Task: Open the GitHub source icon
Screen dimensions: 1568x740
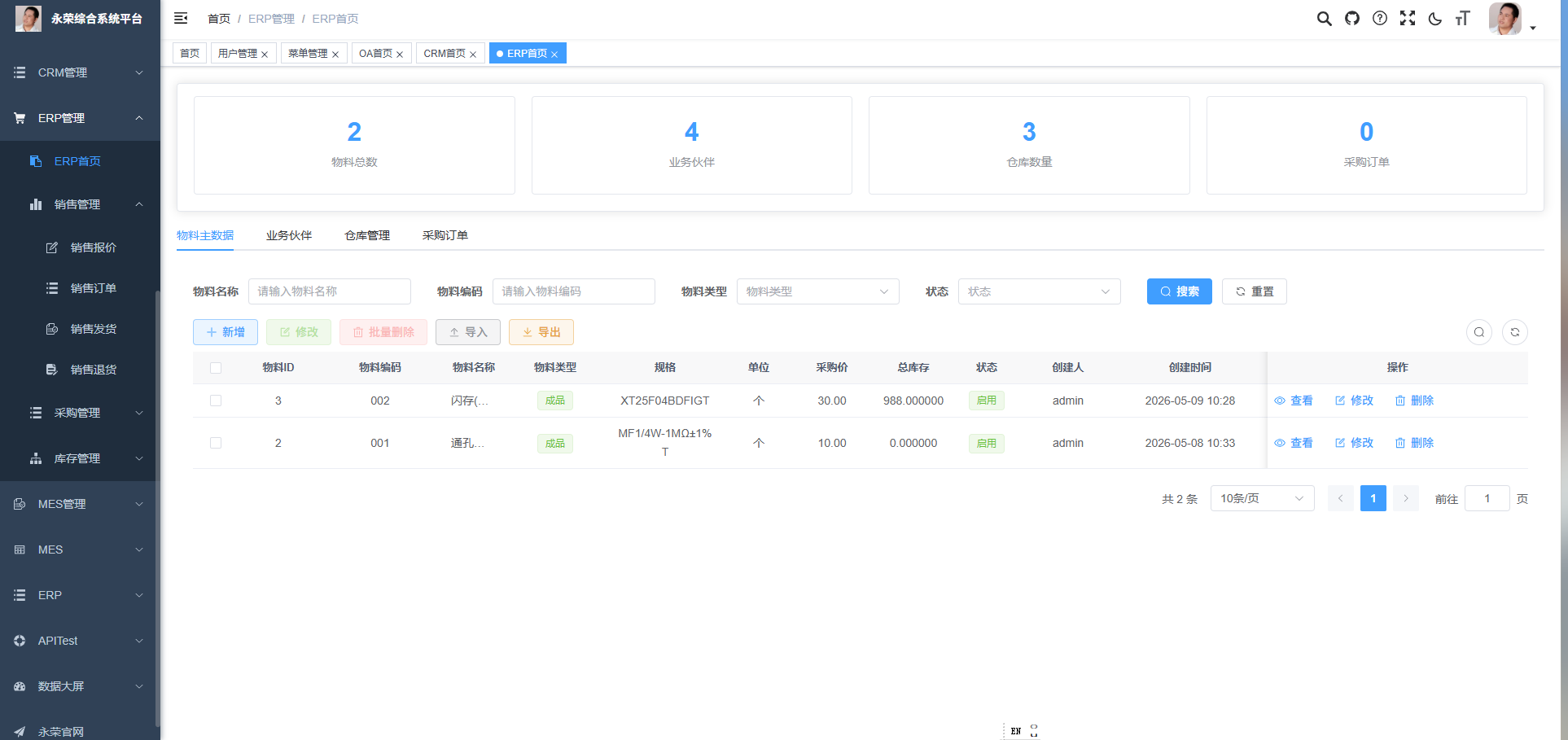Action: pos(1352,19)
